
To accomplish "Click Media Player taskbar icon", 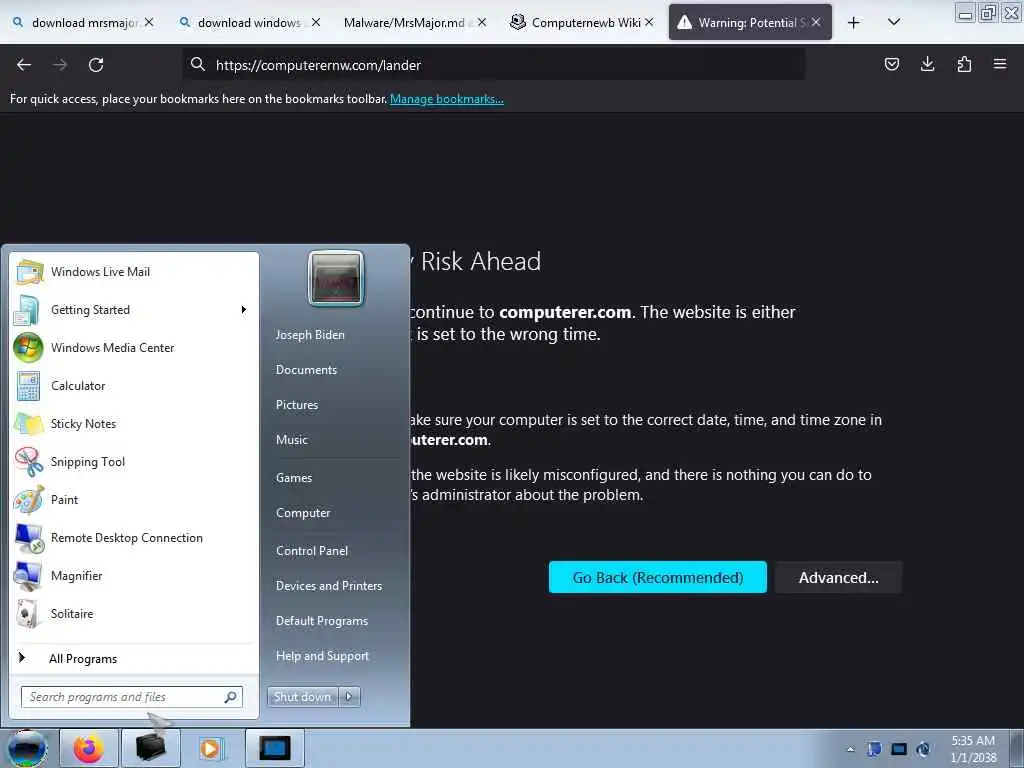I will pos(211,748).
